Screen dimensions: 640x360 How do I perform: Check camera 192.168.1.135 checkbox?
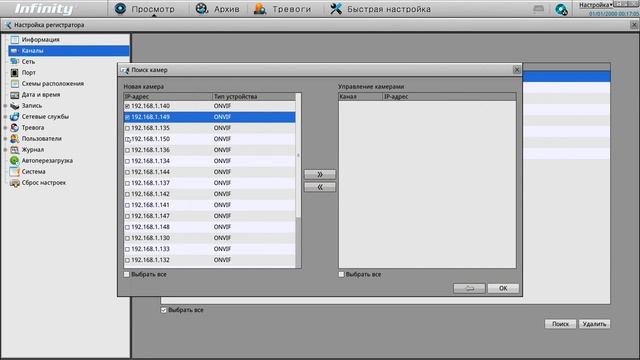(x=127, y=128)
